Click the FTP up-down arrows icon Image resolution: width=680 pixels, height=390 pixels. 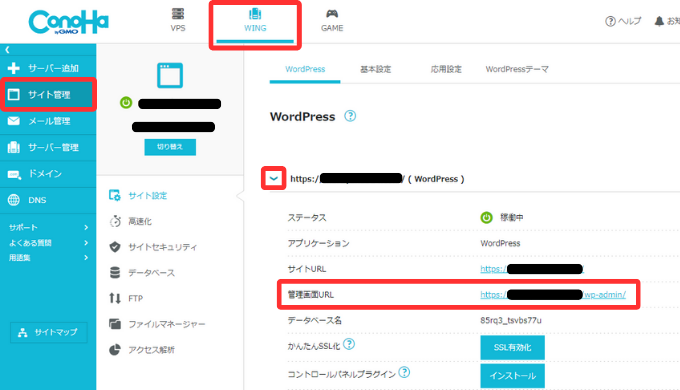pos(115,298)
